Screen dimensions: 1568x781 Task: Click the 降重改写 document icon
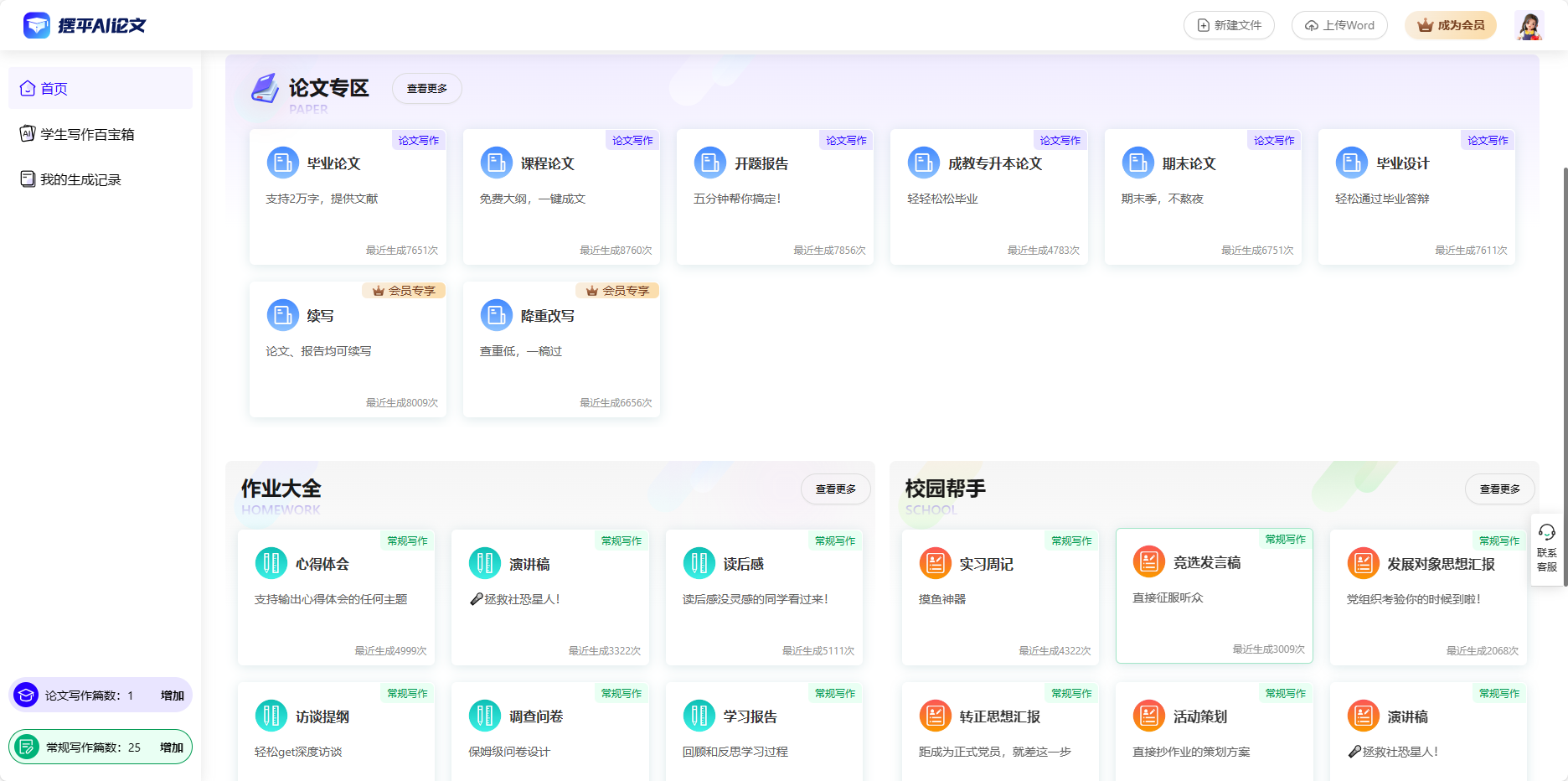click(497, 315)
